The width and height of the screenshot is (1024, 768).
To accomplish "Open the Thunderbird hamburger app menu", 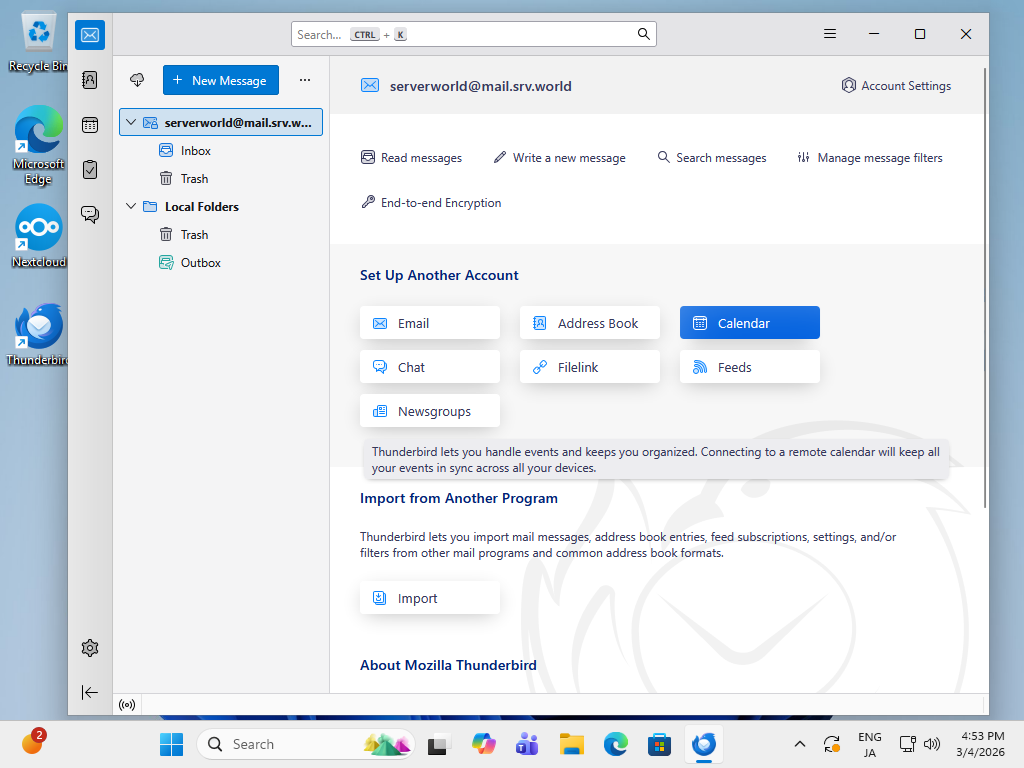I will [830, 34].
